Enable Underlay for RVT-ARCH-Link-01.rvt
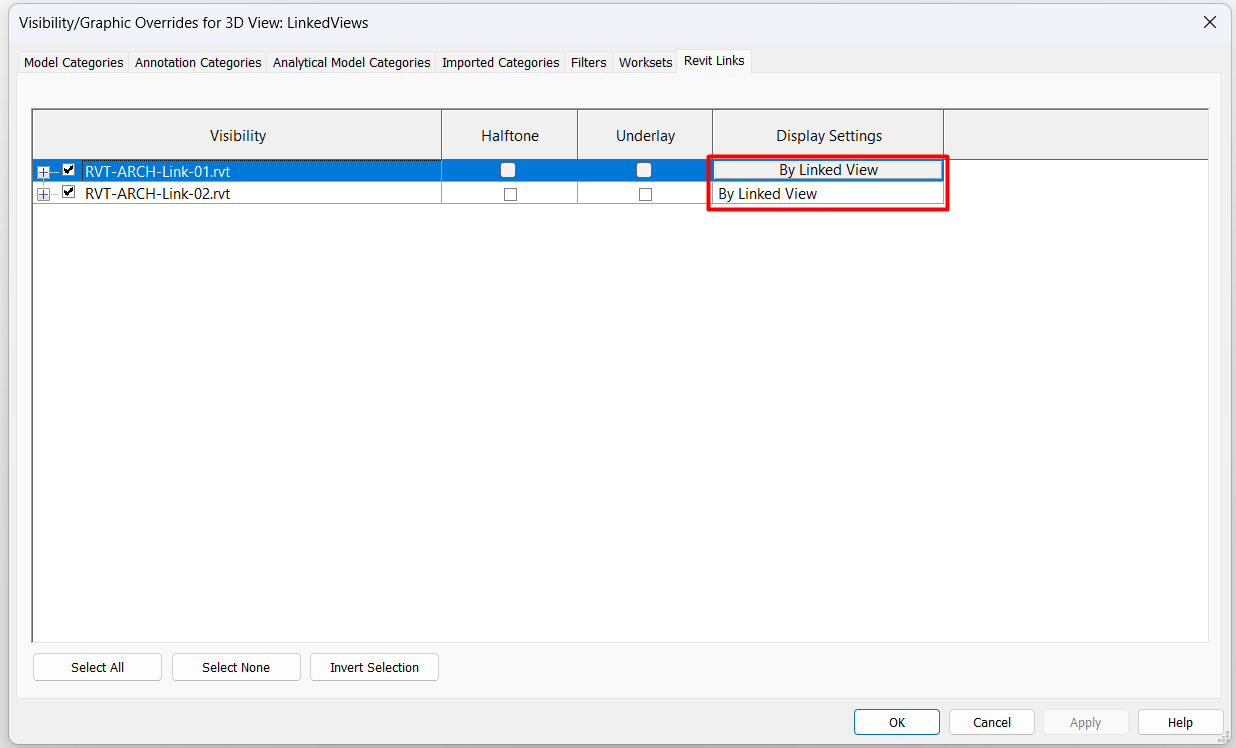The height and width of the screenshot is (748, 1236). tap(644, 170)
